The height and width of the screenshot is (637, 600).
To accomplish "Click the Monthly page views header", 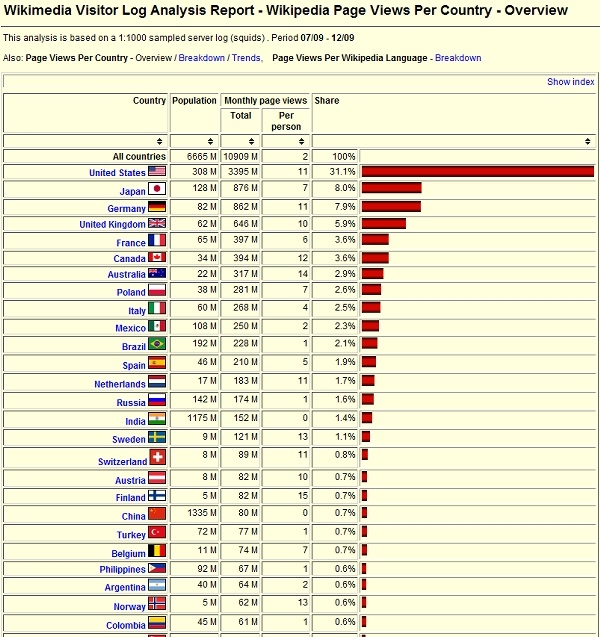I will pos(266,100).
